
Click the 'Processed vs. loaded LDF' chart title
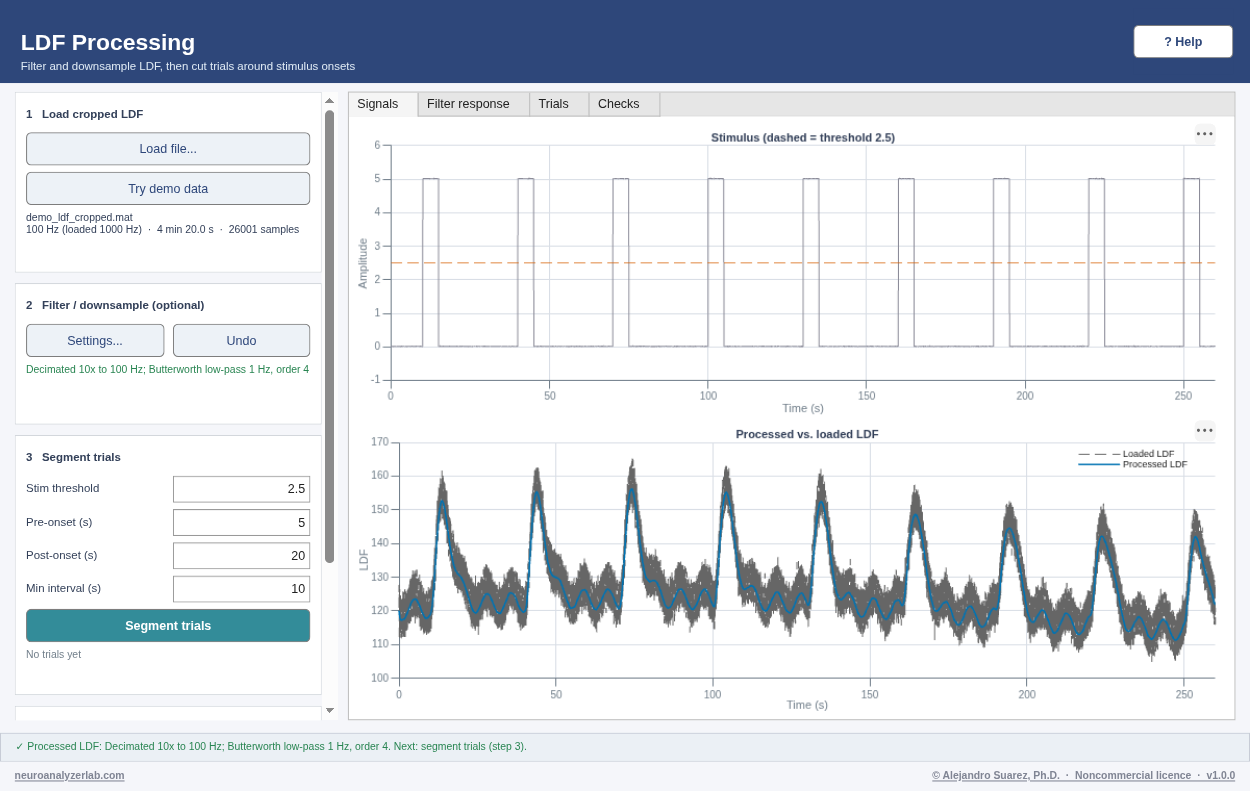[x=807, y=434]
